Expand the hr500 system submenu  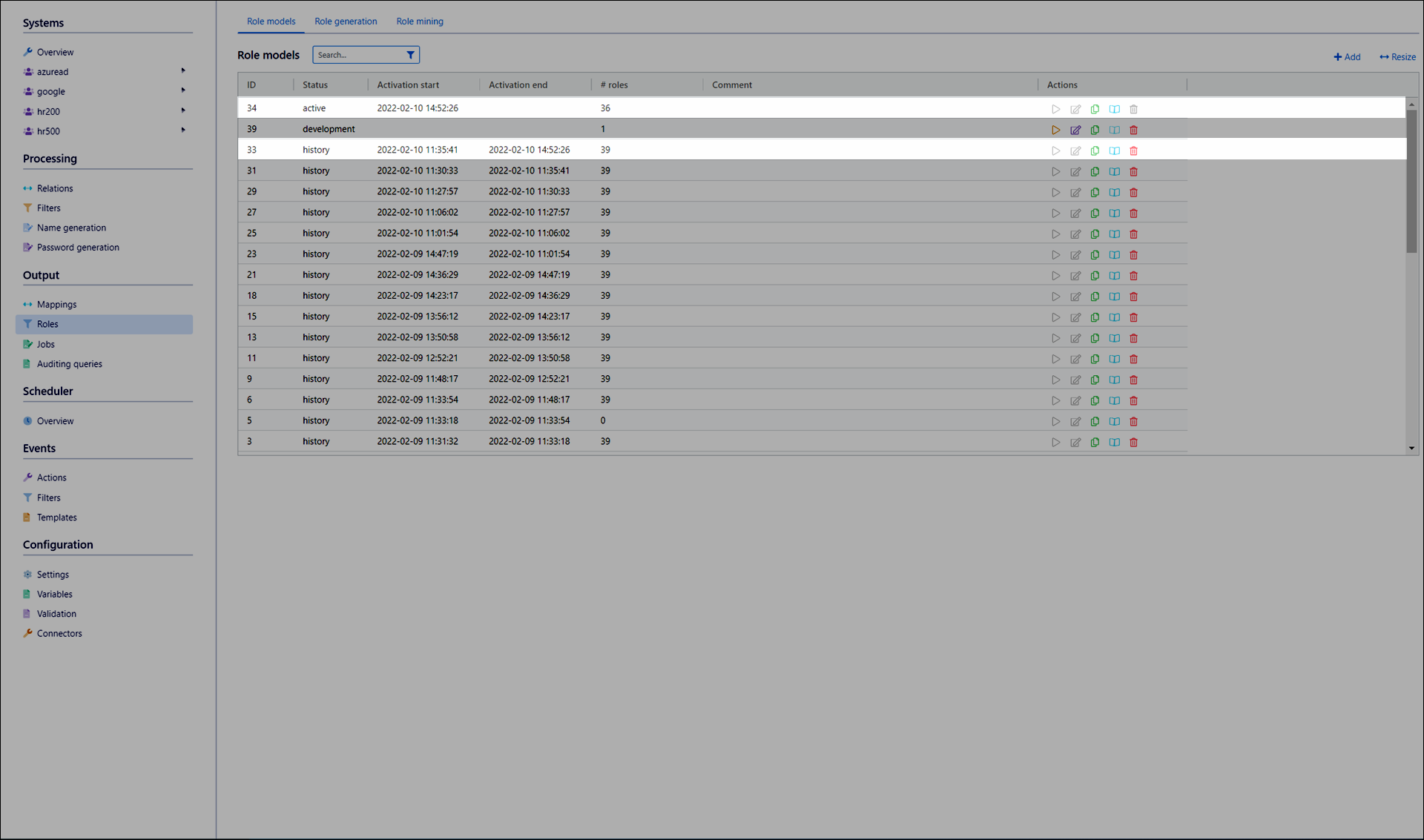pyautogui.click(x=183, y=130)
